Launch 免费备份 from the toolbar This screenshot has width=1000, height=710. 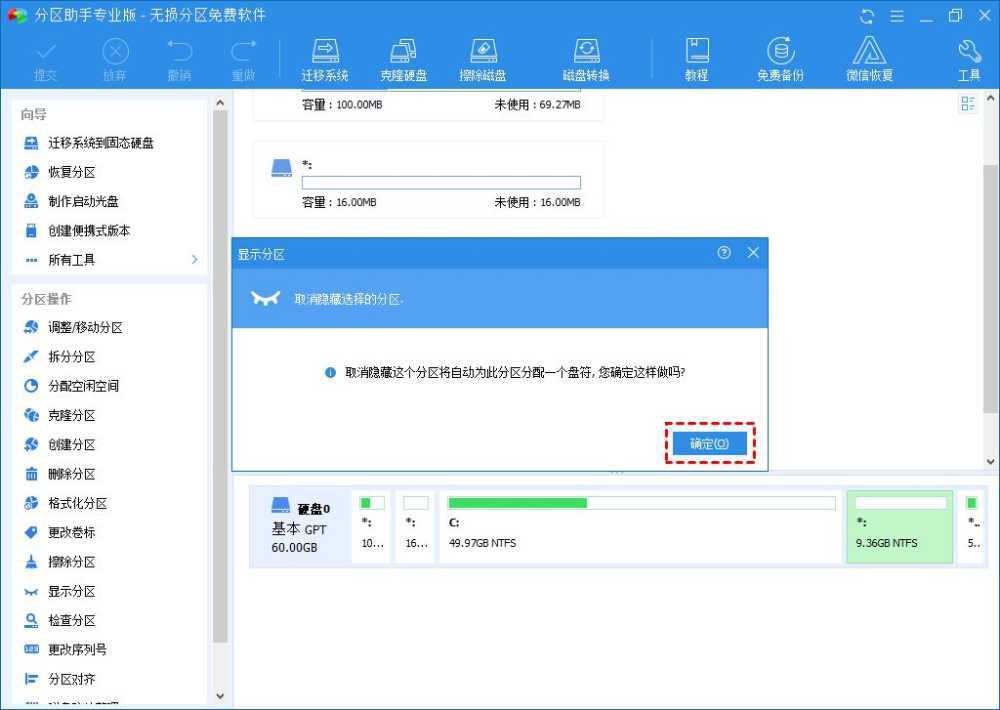pos(780,57)
